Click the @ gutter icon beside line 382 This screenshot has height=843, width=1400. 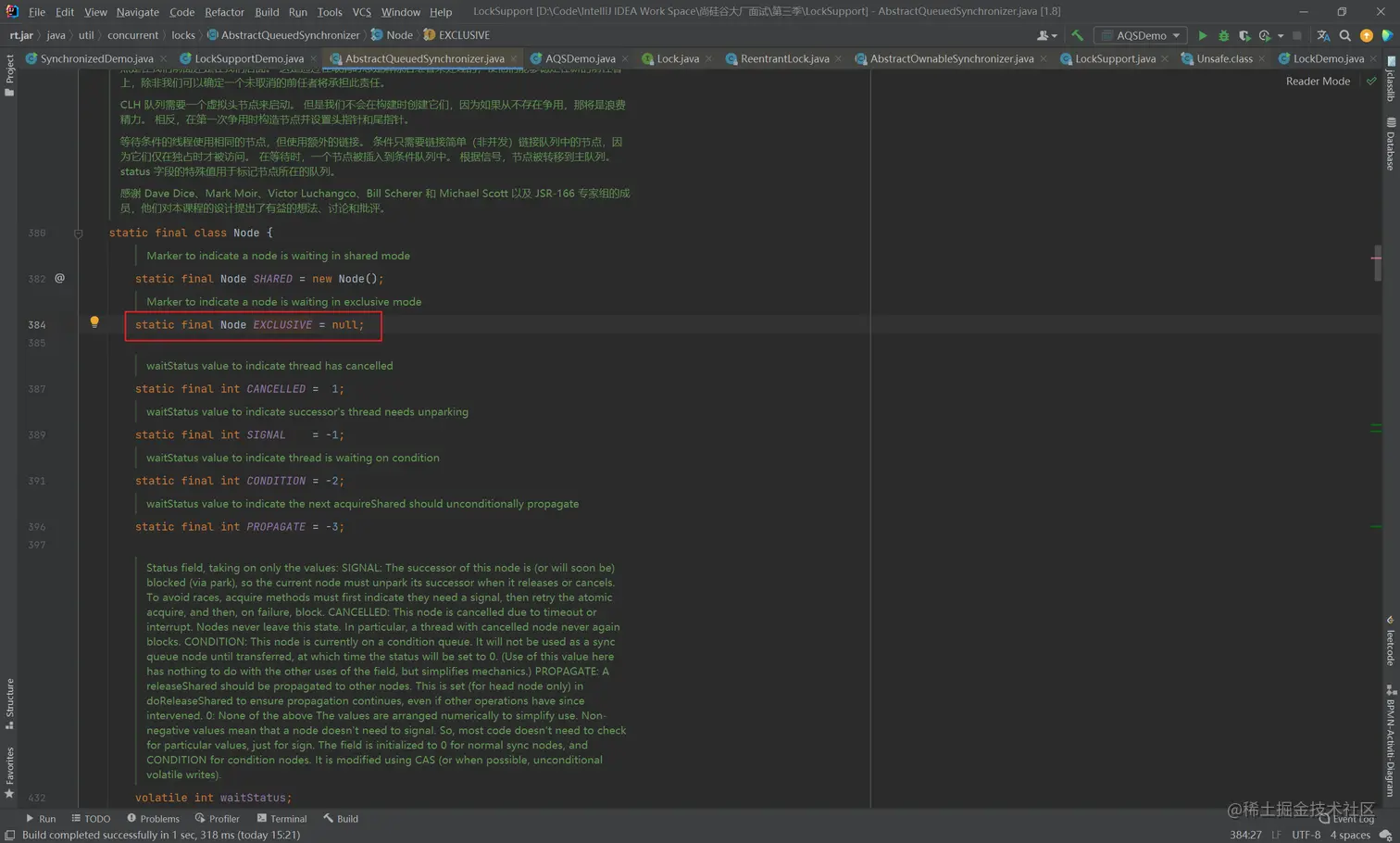click(59, 278)
